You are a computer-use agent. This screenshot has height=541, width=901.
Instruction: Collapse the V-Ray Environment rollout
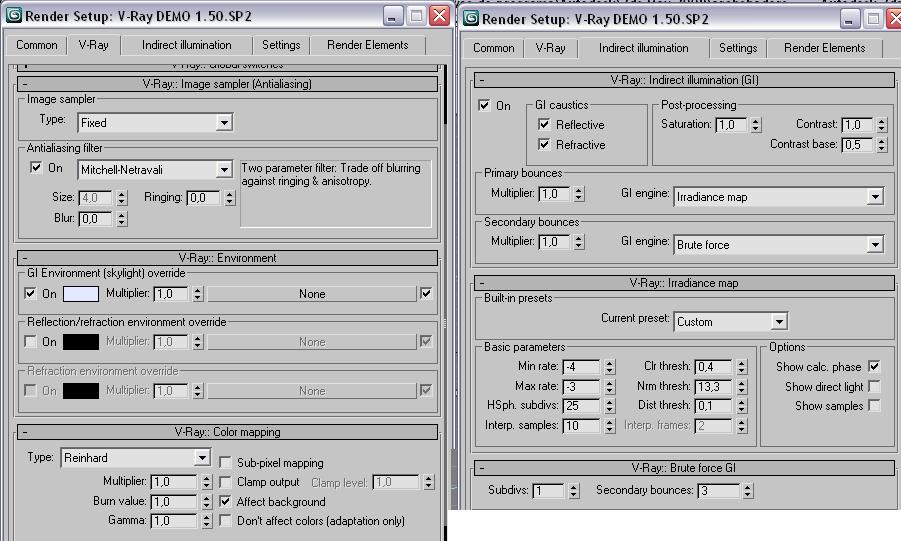(x=228, y=258)
